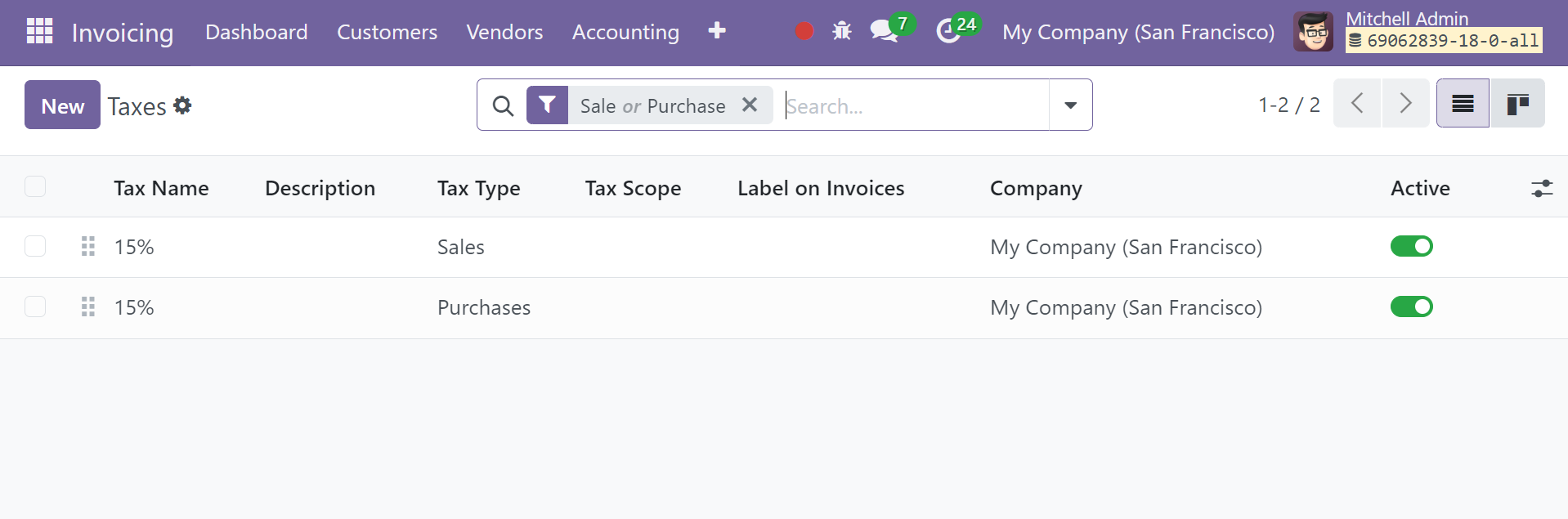The height and width of the screenshot is (519, 1568).
Task: Go to next page of records
Action: (x=1405, y=103)
